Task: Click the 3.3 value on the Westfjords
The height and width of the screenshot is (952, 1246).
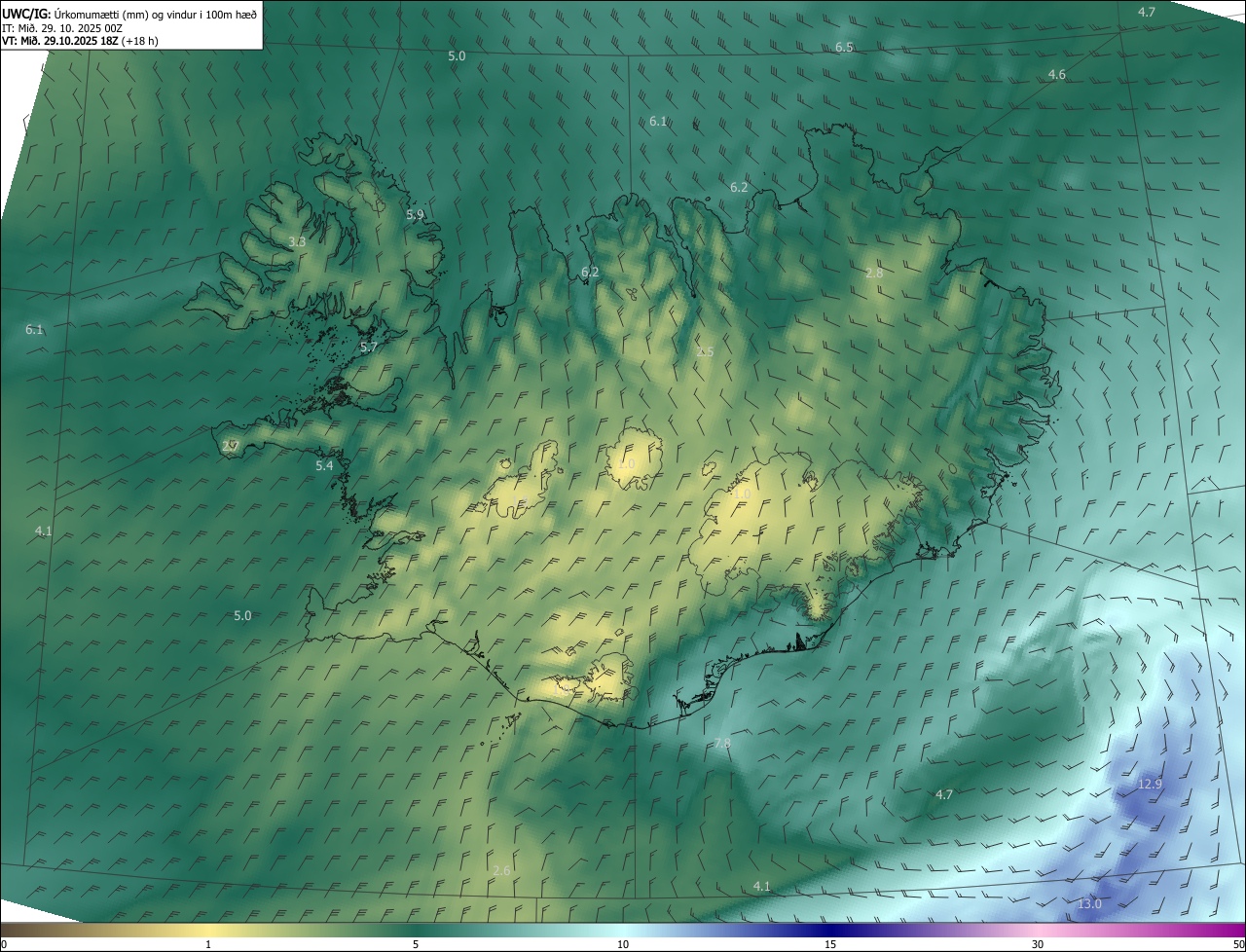Action: (297, 241)
